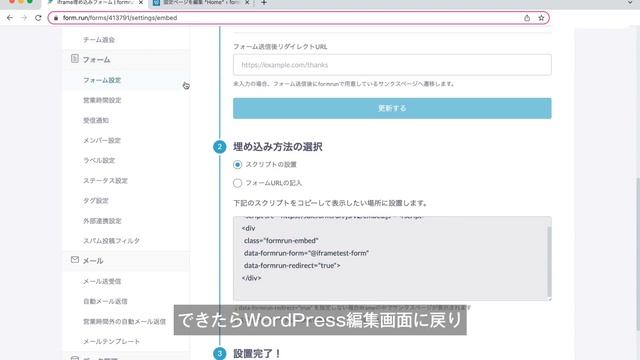The height and width of the screenshot is (360, 640).
Task: Click the class="formrun-embed" code line
Action: point(281,241)
